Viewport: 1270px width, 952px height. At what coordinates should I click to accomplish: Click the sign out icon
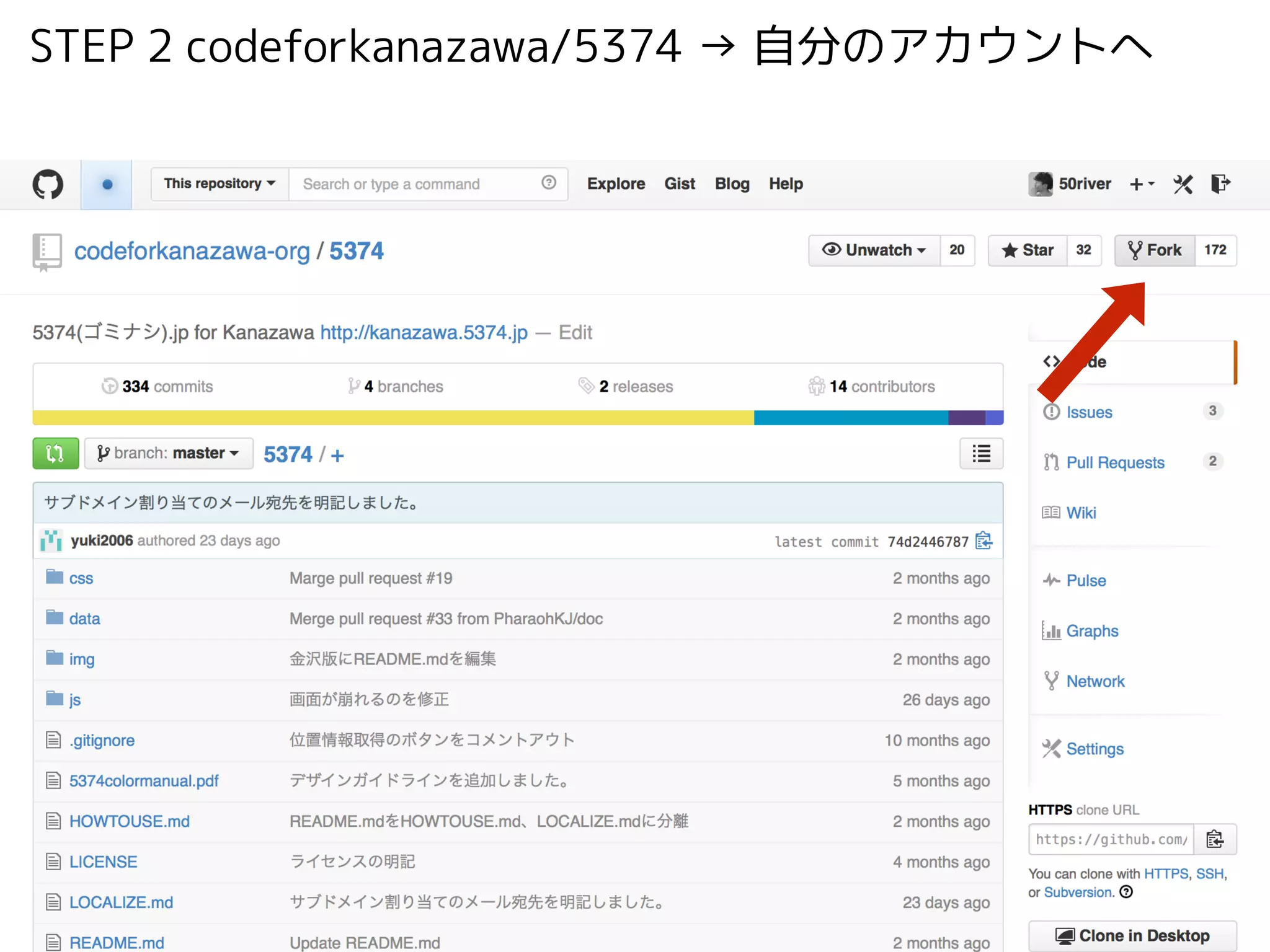coord(1220,184)
